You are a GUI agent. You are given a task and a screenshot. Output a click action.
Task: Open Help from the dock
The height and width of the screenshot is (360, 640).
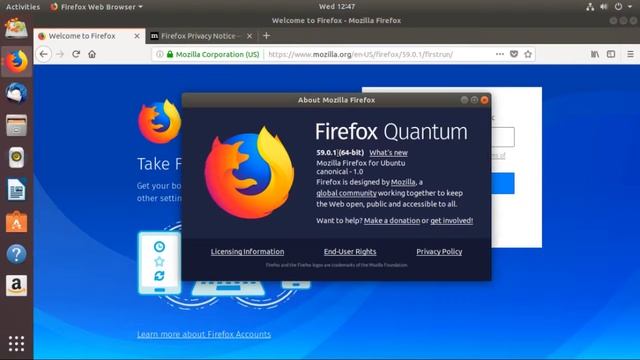coord(16,254)
